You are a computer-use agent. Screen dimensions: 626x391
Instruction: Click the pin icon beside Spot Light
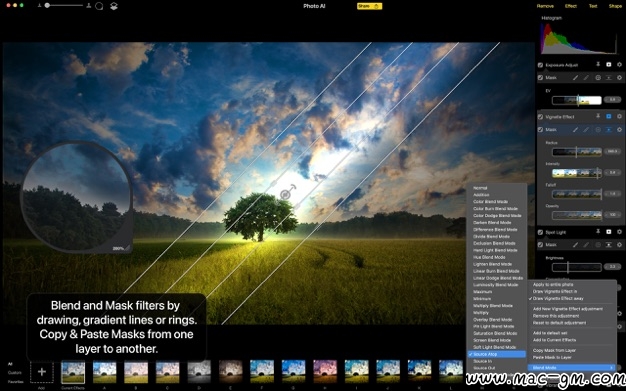pos(598,232)
